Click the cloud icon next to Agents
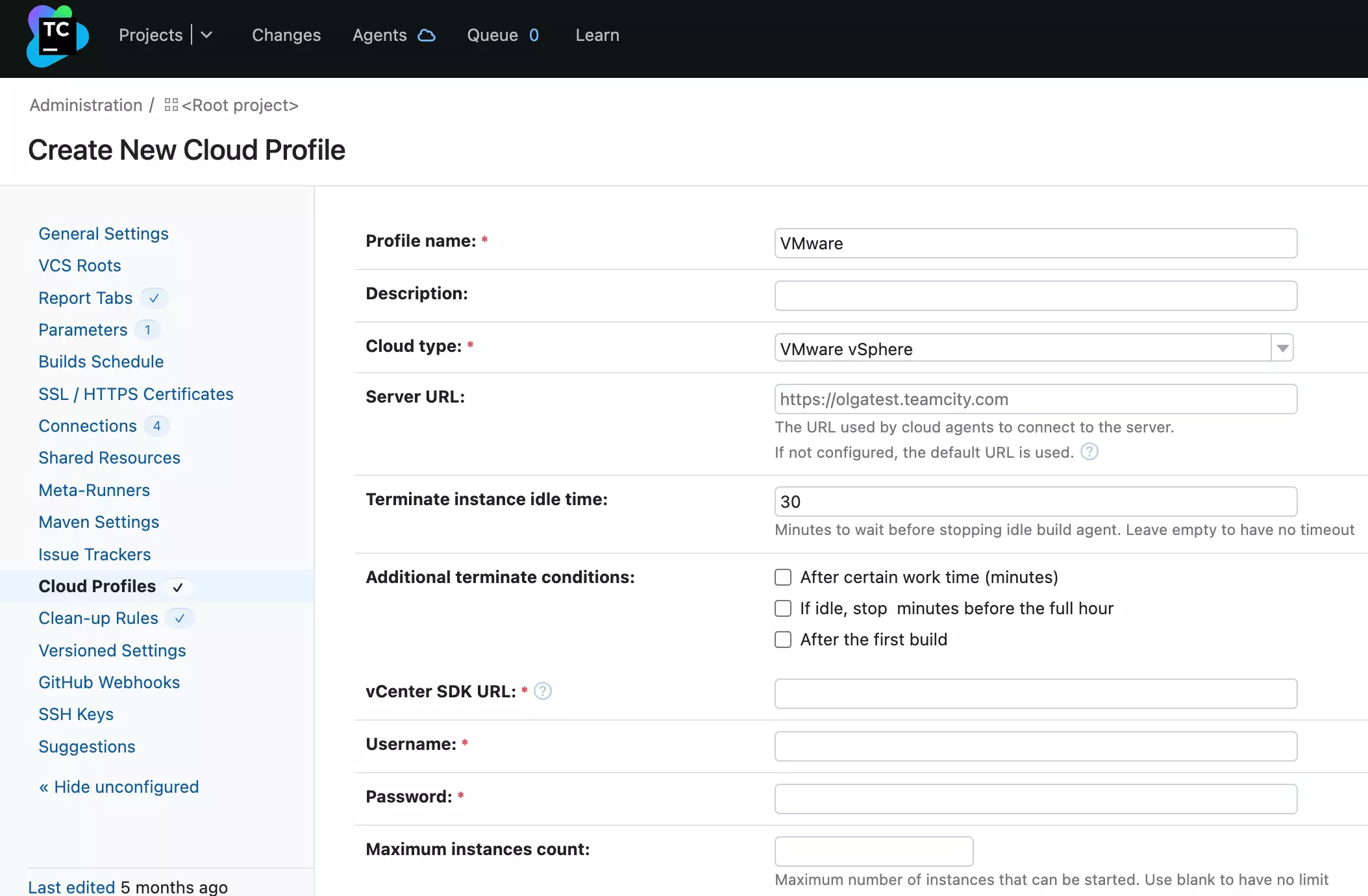The width and height of the screenshot is (1368, 896). (427, 35)
